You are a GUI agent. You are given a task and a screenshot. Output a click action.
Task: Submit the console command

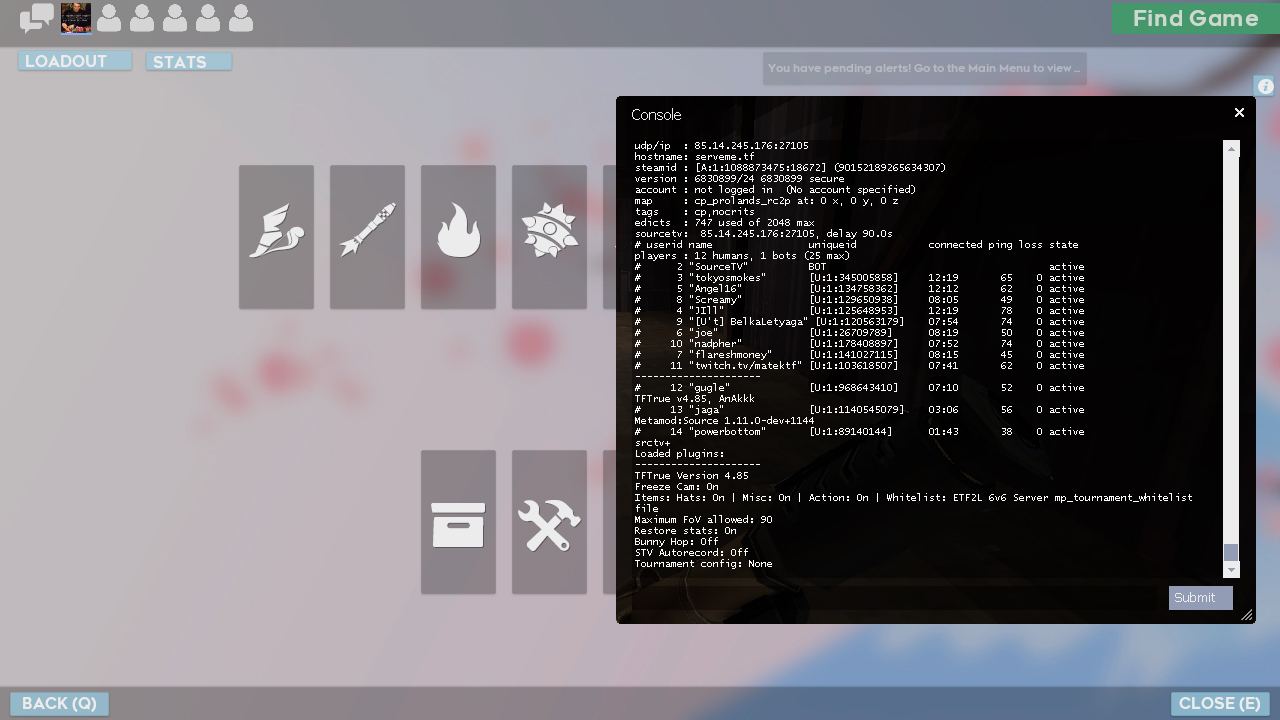pyautogui.click(x=1200, y=598)
